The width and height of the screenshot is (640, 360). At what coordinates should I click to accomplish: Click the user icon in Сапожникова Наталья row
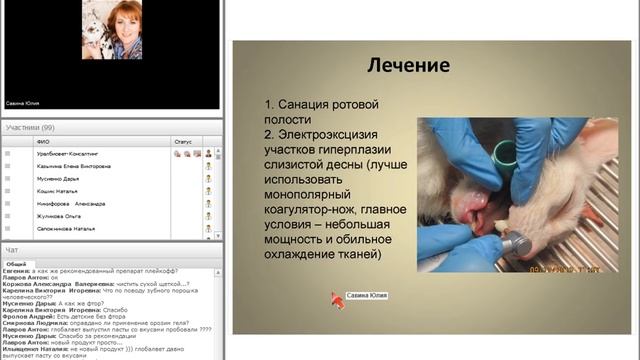point(209,229)
